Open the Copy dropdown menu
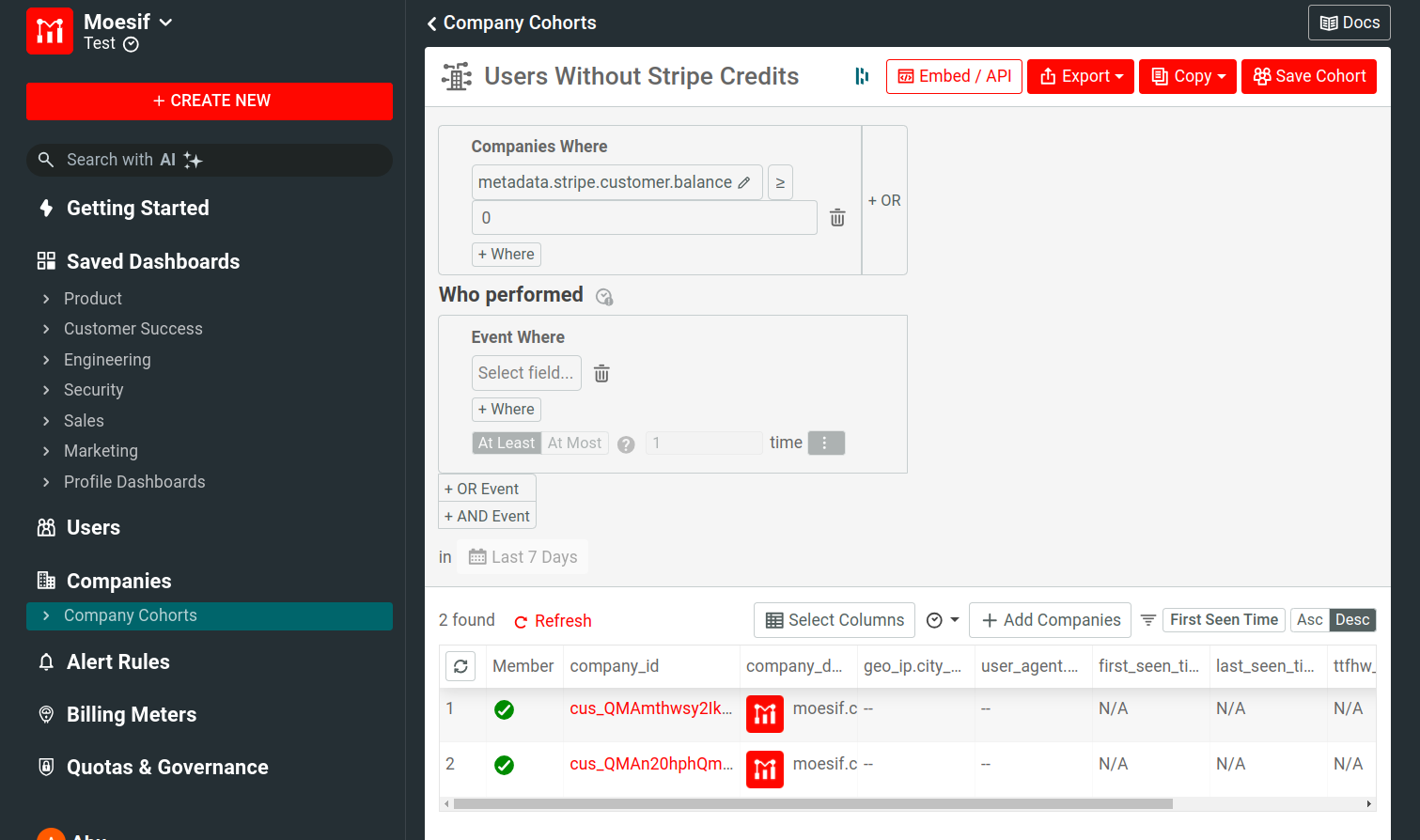 (1188, 76)
